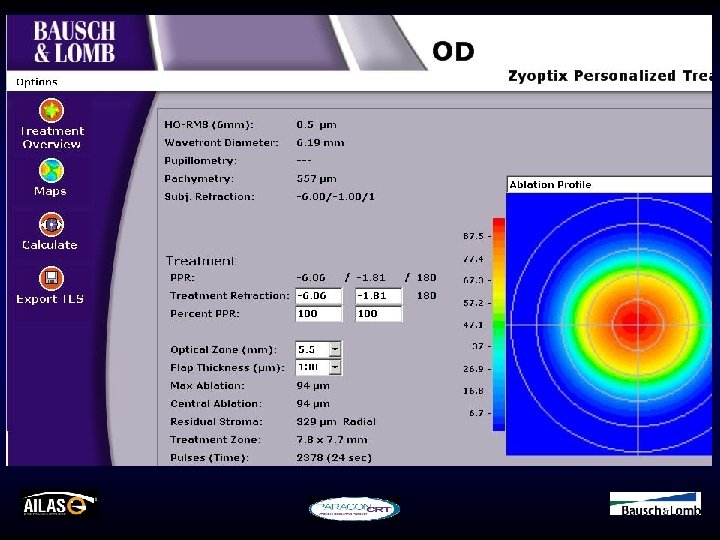Viewport: 720px width, 540px height.
Task: Click the Treatment Zone value 7.8 x 7.7 mm
Action: point(332,439)
